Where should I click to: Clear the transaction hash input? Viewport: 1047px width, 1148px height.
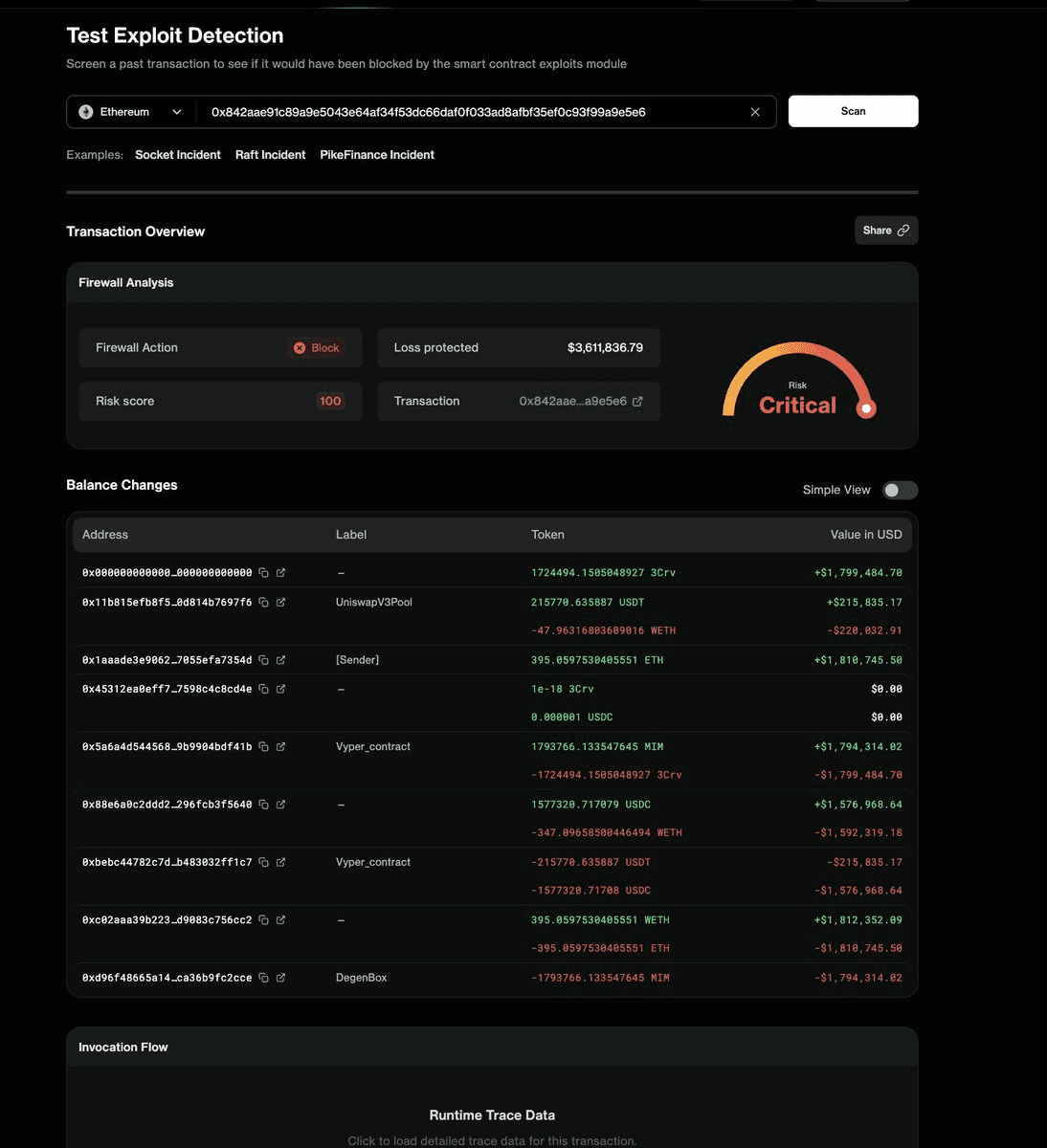[x=755, y=112]
